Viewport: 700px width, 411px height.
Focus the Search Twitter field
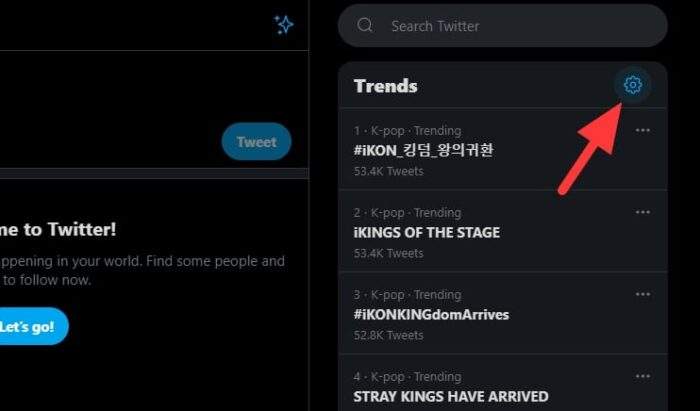[503, 25]
